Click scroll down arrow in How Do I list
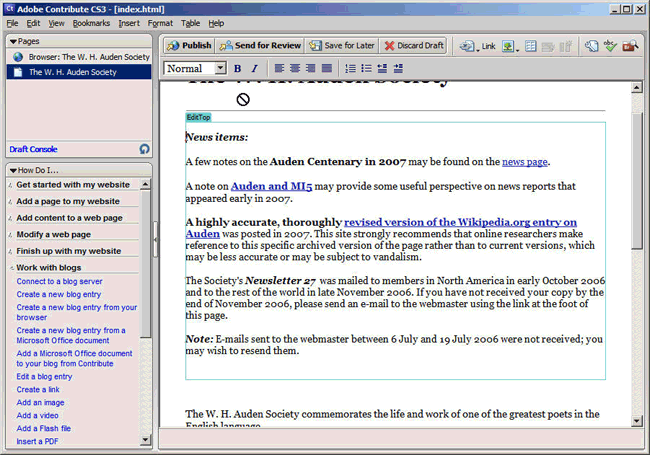Screen dimensions: 650x455 coord(145,440)
